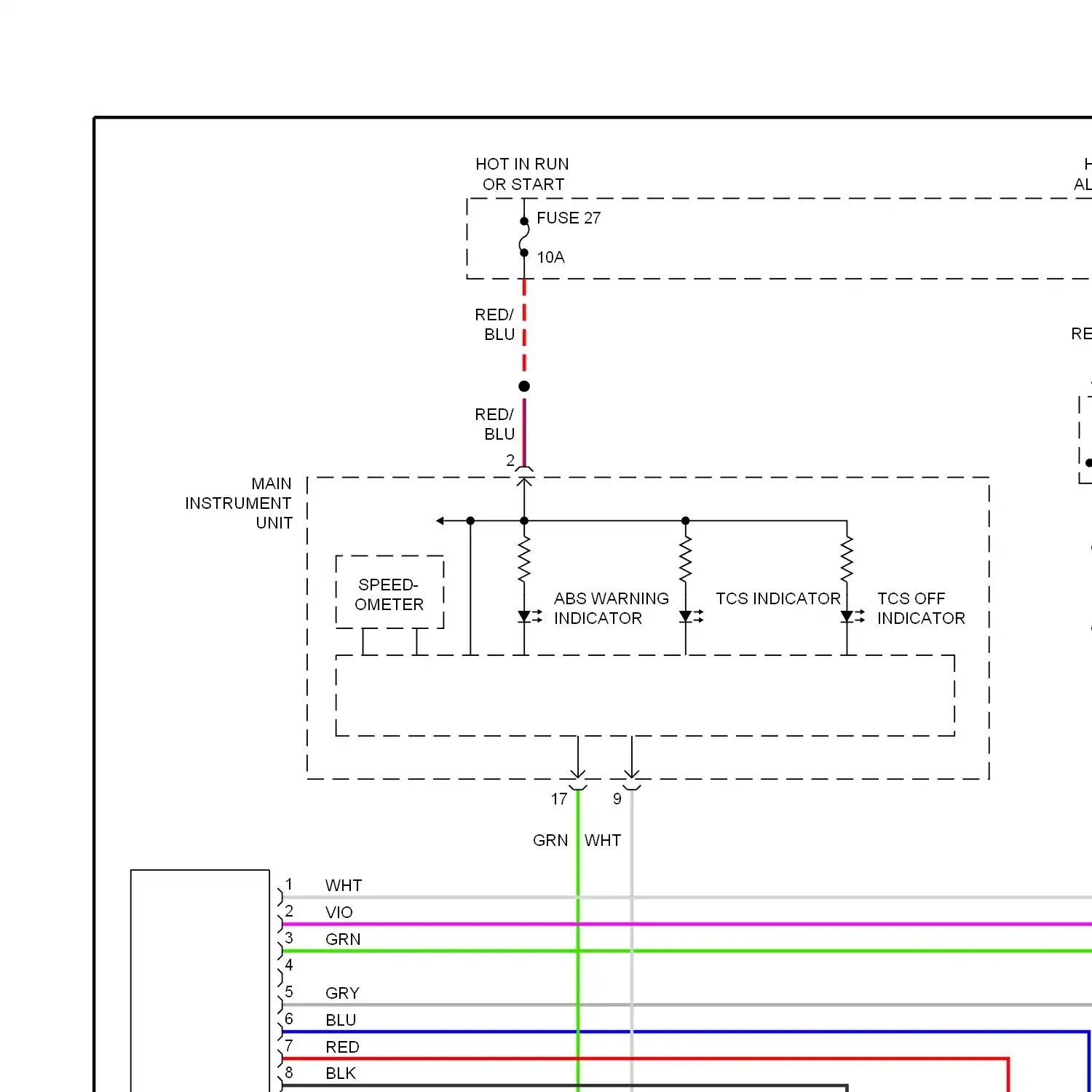This screenshot has width=1092, height=1092.
Task: Click the TCS OFF LED symbol
Action: tap(852, 617)
